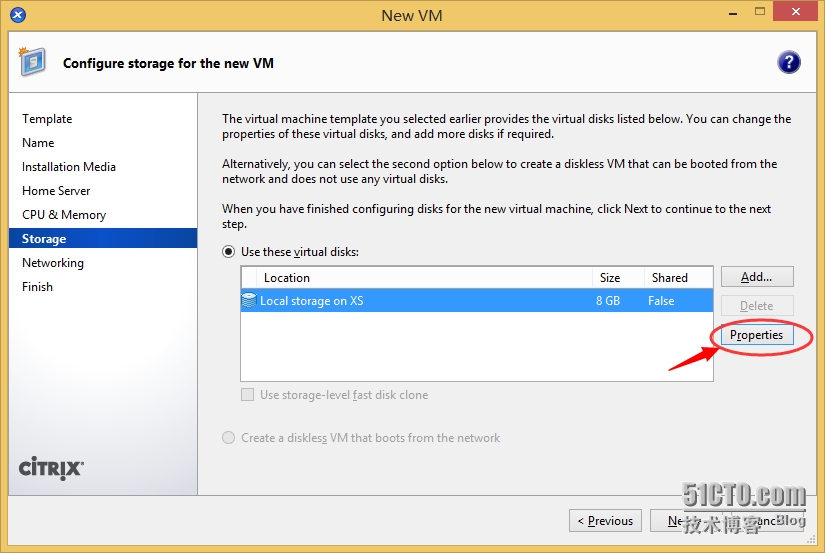Go to the Name step
The width and height of the screenshot is (825, 553).
coord(38,143)
